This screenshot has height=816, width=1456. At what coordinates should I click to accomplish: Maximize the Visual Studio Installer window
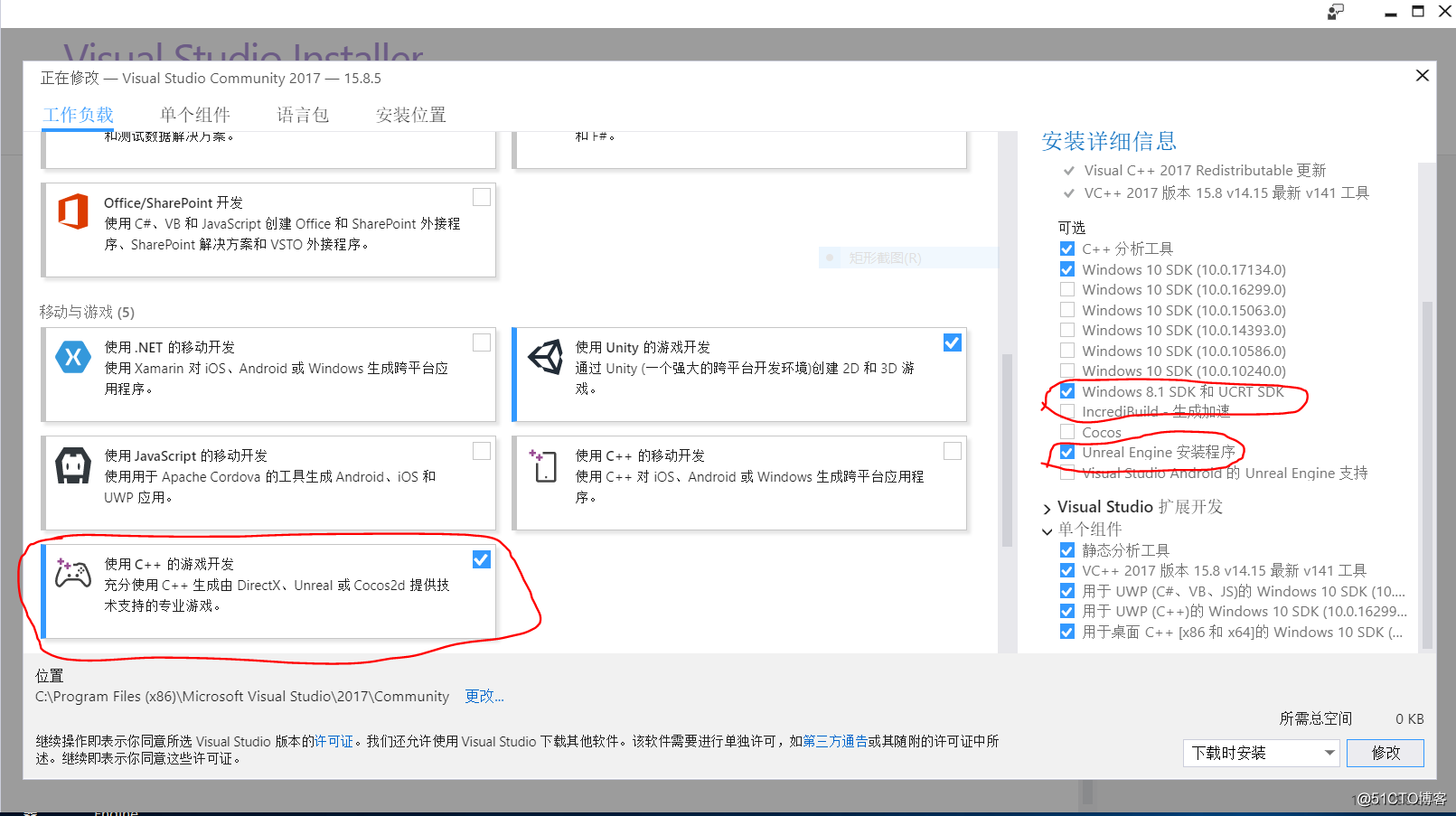tap(1418, 12)
